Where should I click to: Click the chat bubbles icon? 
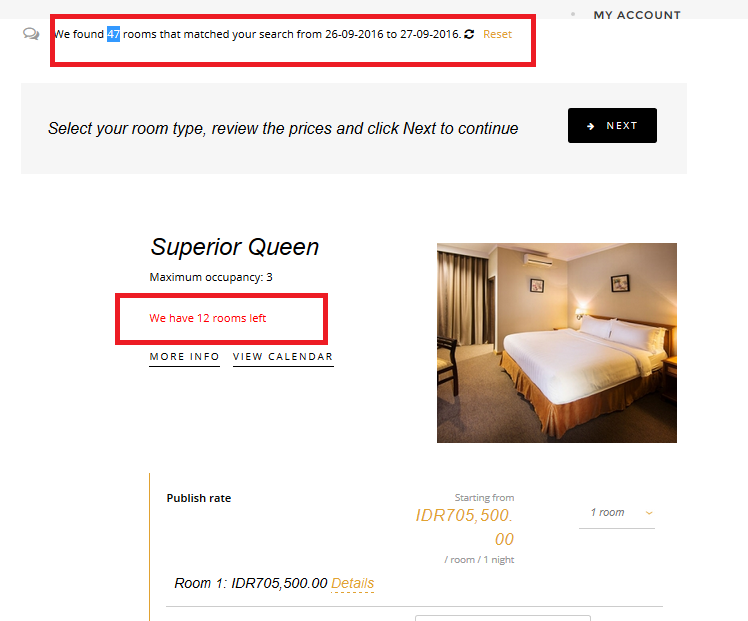click(31, 33)
